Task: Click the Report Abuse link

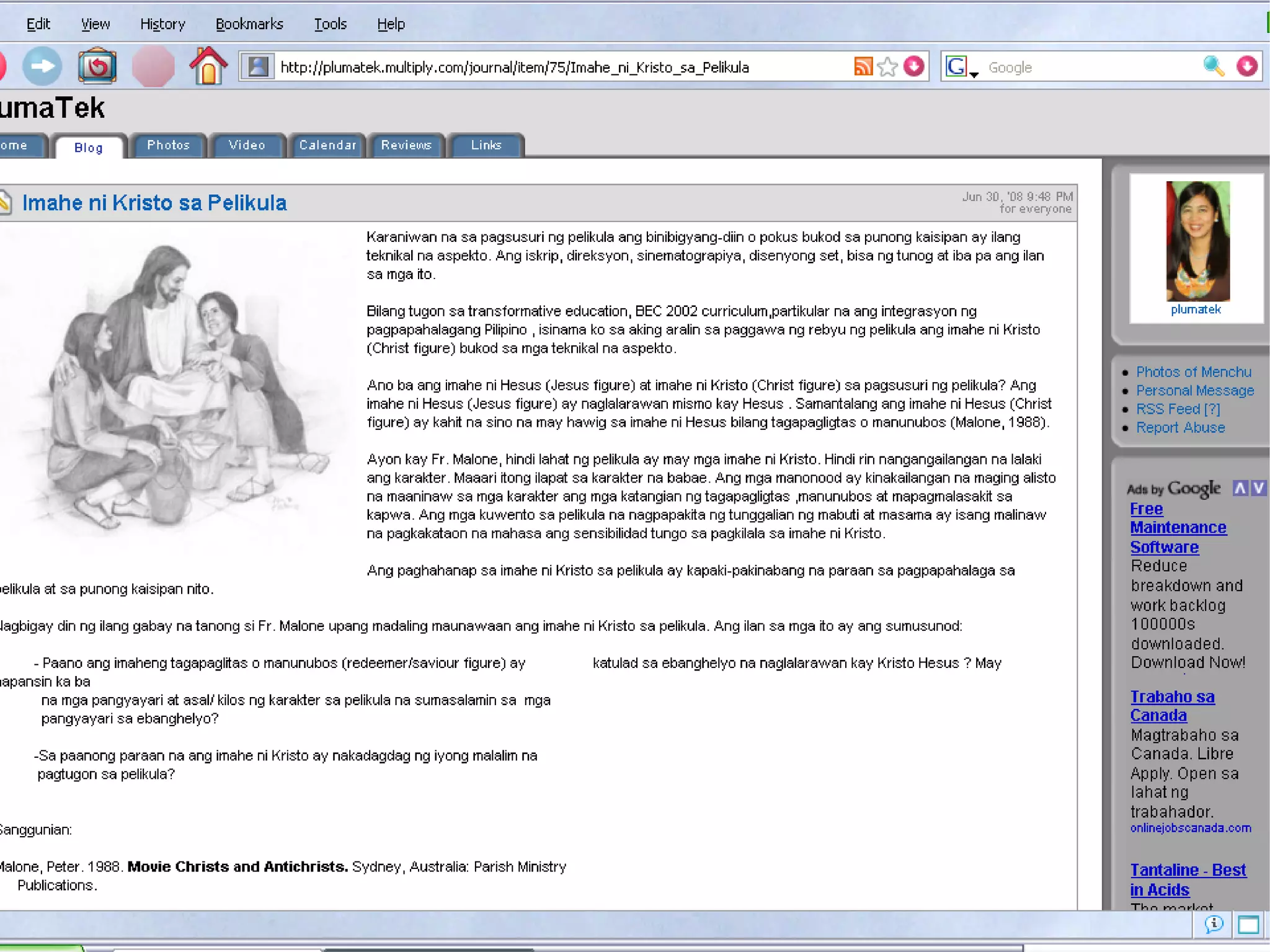Action: click(x=1180, y=427)
